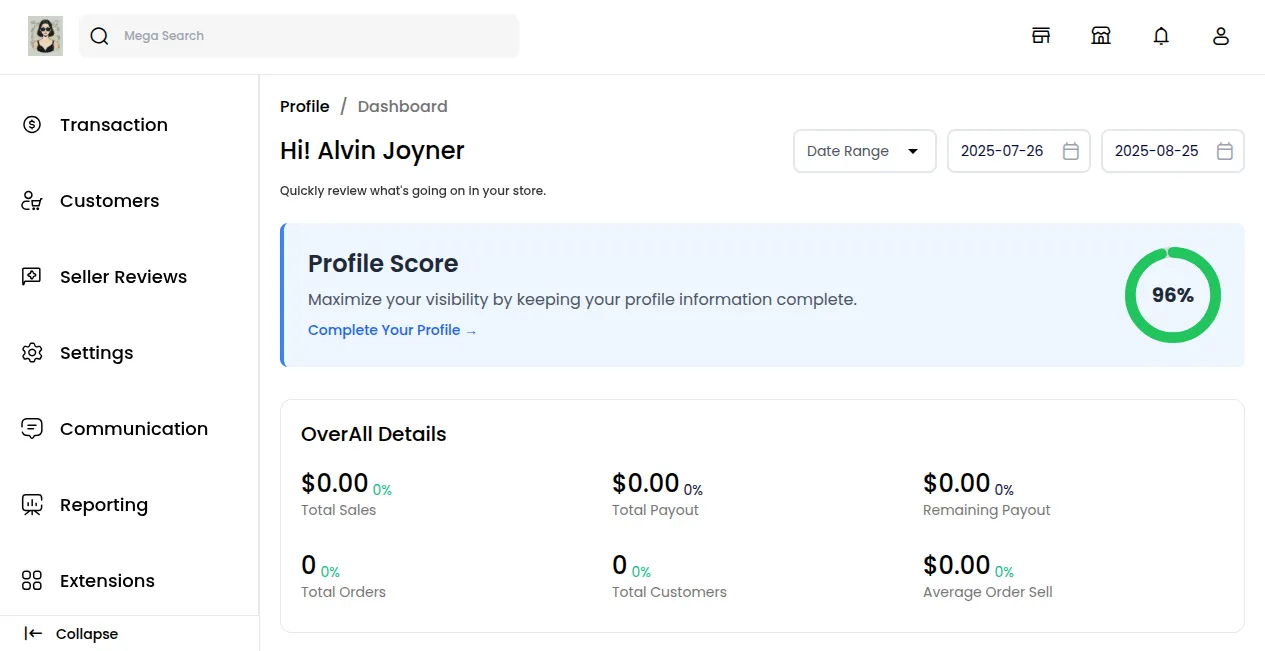This screenshot has width=1265, height=651.
Task: Click the shop building icon in header
Action: (1101, 36)
